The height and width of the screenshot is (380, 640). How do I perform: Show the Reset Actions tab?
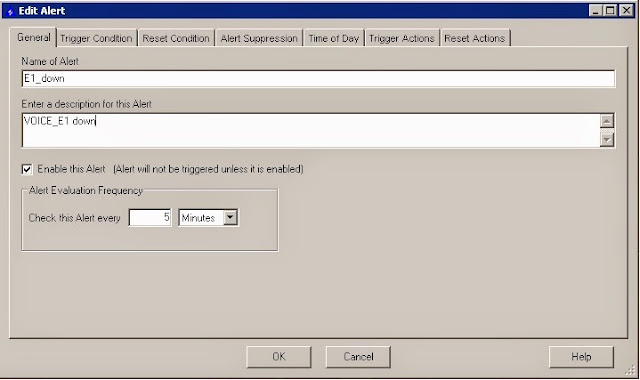475,38
